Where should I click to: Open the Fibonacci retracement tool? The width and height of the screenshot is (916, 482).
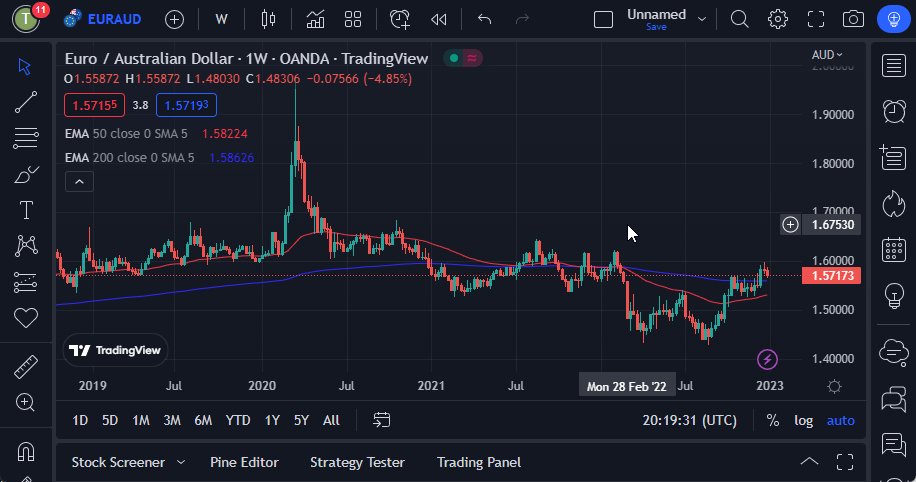pyautogui.click(x=26, y=136)
